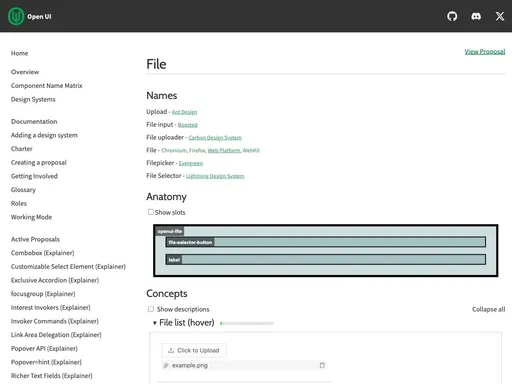Viewport: 512px width, 384px height.
Task: Click the trash icon next to example.png
Action: 322,365
